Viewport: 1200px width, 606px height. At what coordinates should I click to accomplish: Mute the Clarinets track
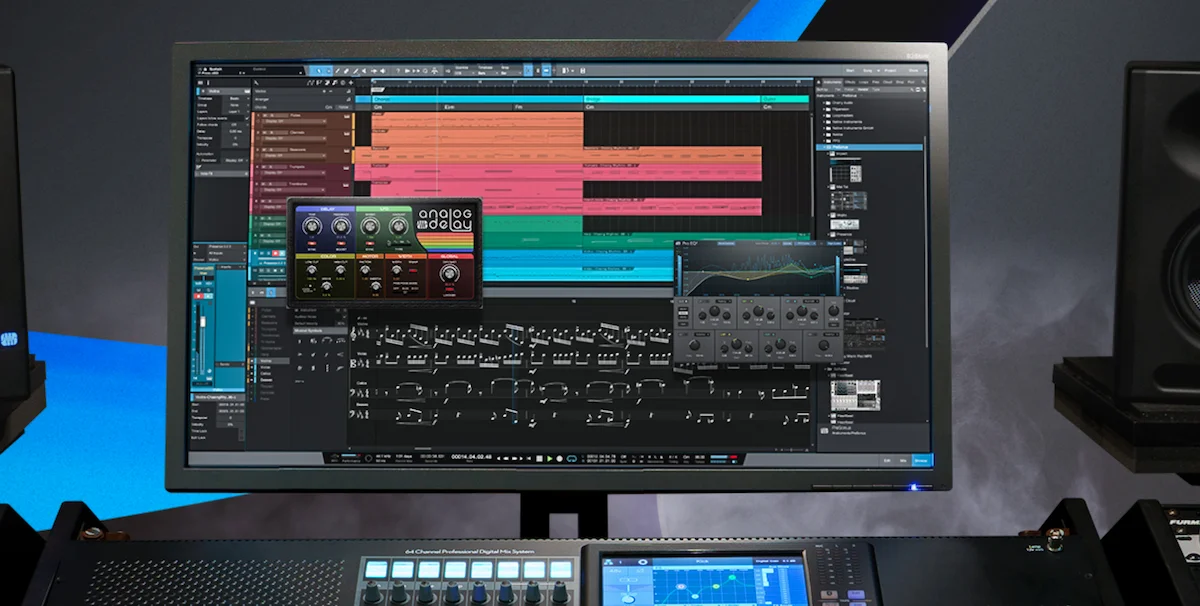click(265, 133)
